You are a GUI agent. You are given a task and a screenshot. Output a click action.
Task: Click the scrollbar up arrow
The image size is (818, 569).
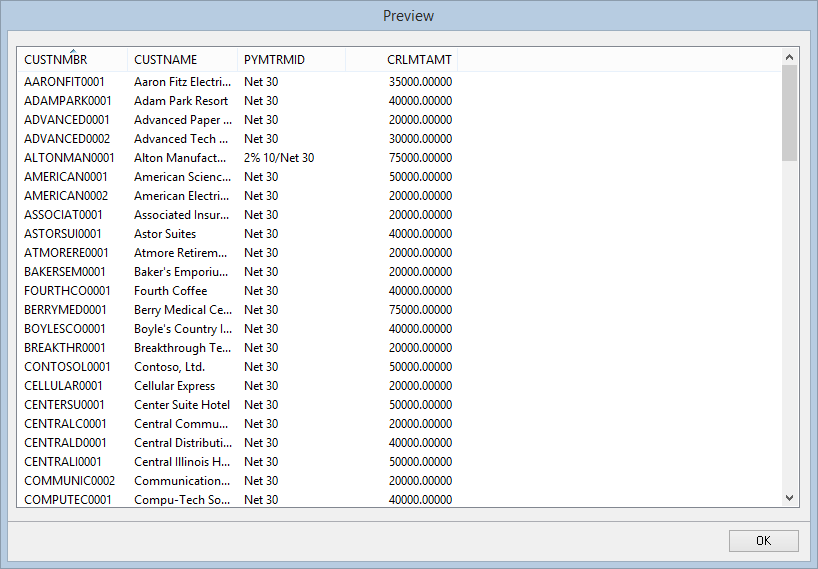pyautogui.click(x=789, y=57)
